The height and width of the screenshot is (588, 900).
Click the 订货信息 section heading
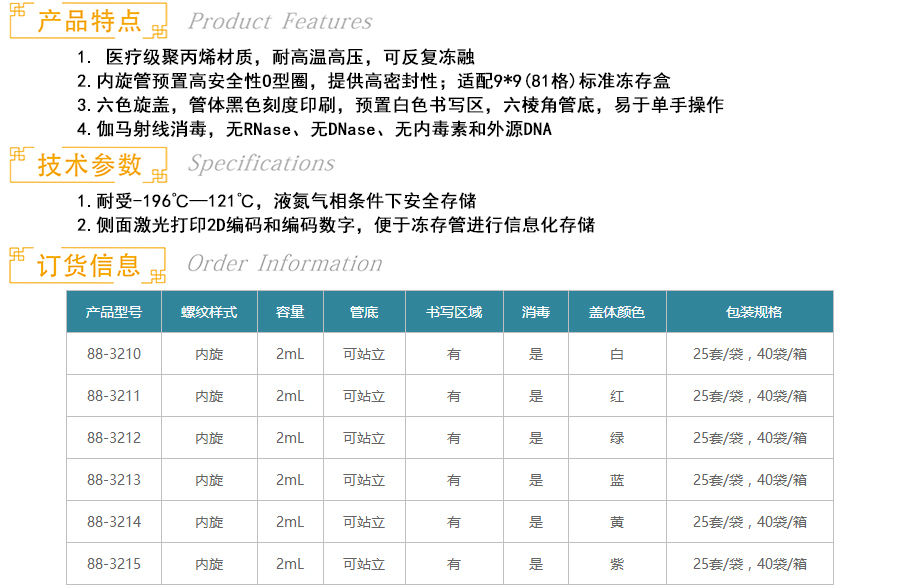point(89,265)
